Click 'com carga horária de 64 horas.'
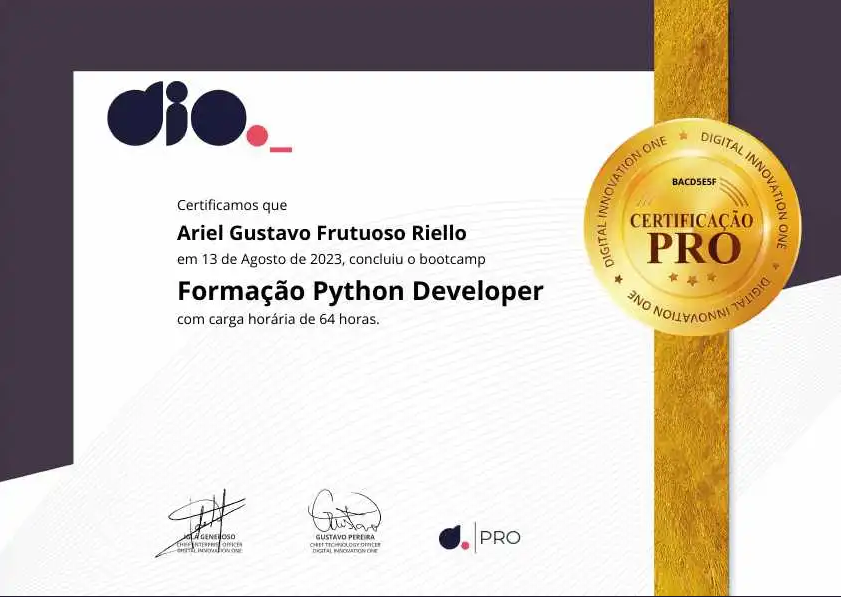 click(278, 319)
